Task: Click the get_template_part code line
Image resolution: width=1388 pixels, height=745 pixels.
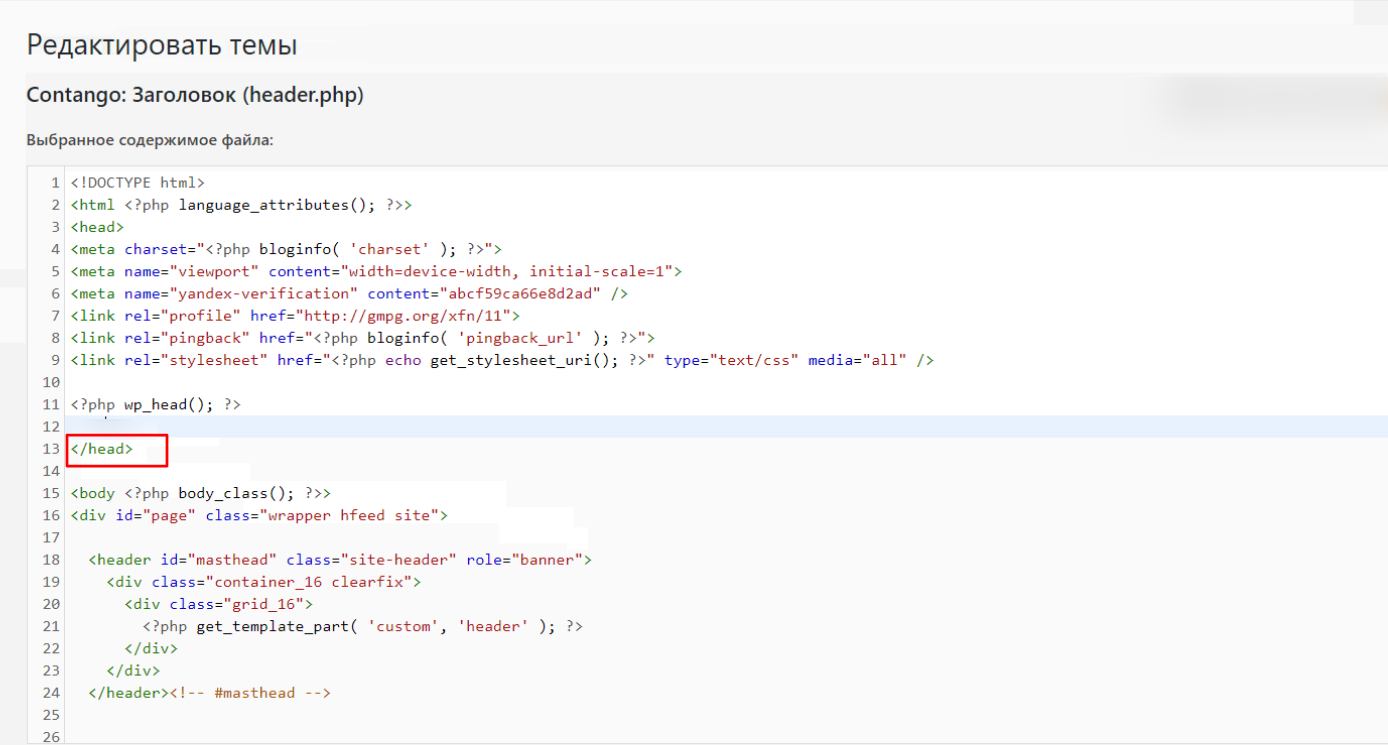Action: click(x=362, y=626)
